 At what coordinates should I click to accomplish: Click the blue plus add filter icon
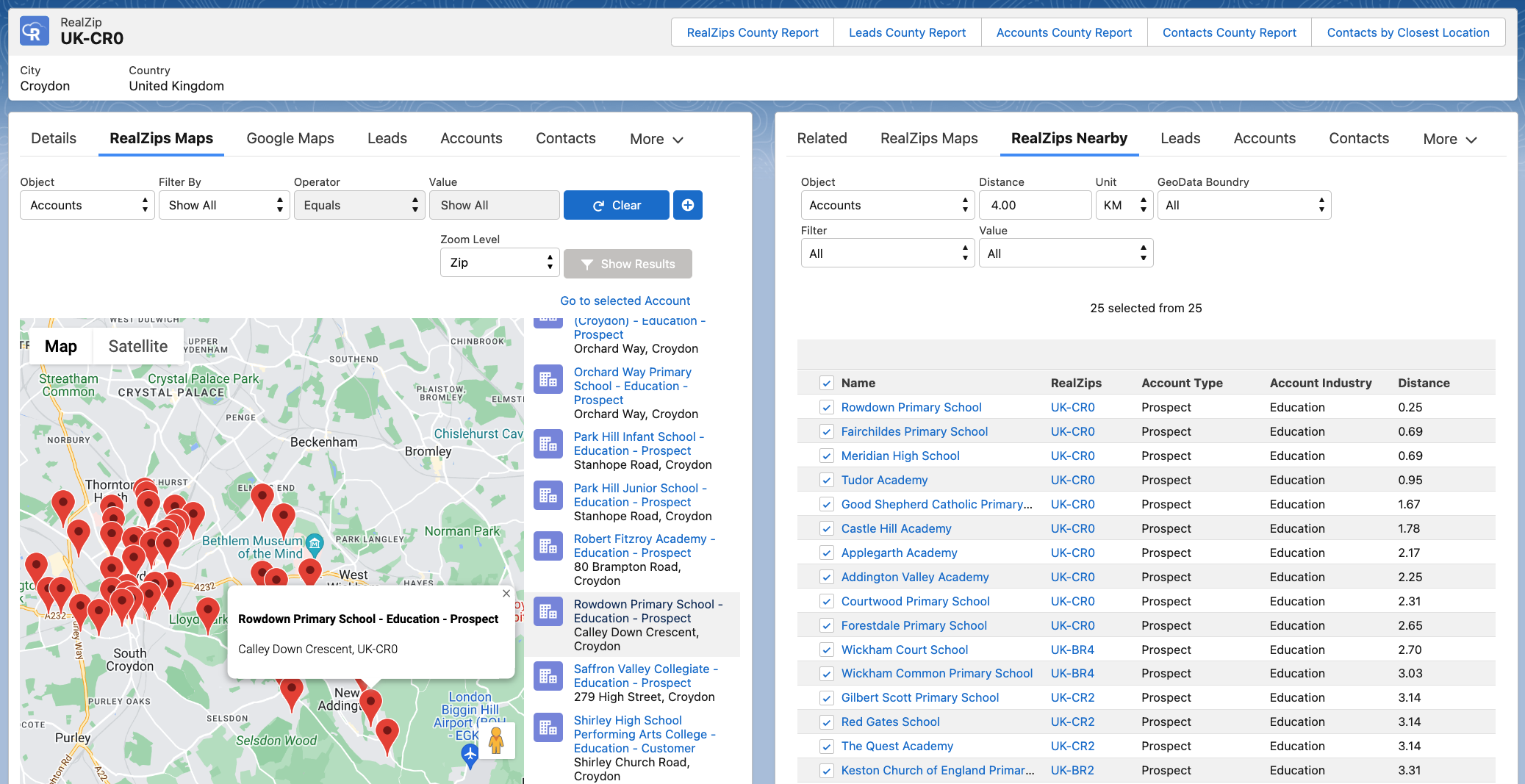coord(687,205)
